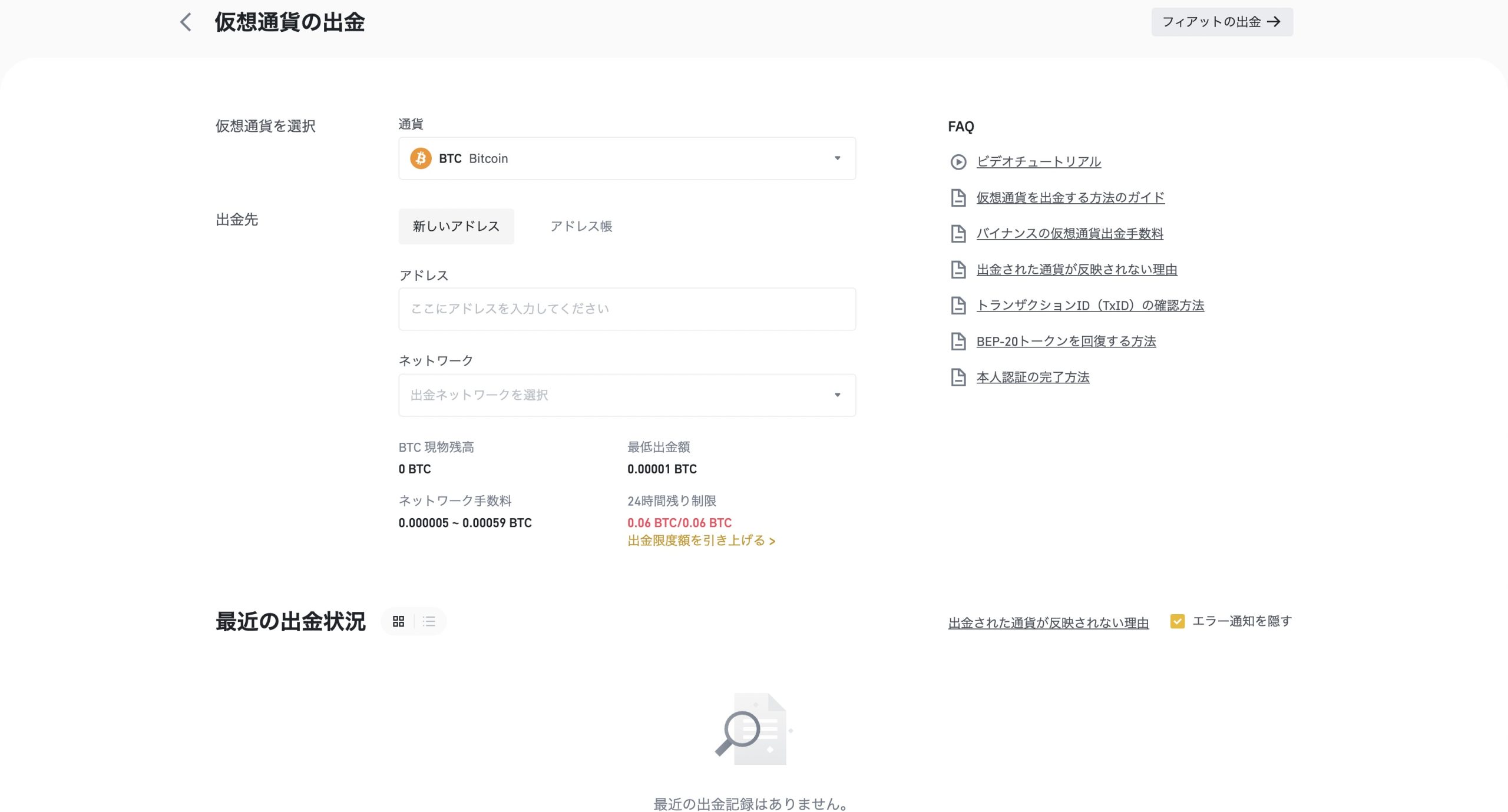Select the list view icon for withdrawal history

[429, 621]
